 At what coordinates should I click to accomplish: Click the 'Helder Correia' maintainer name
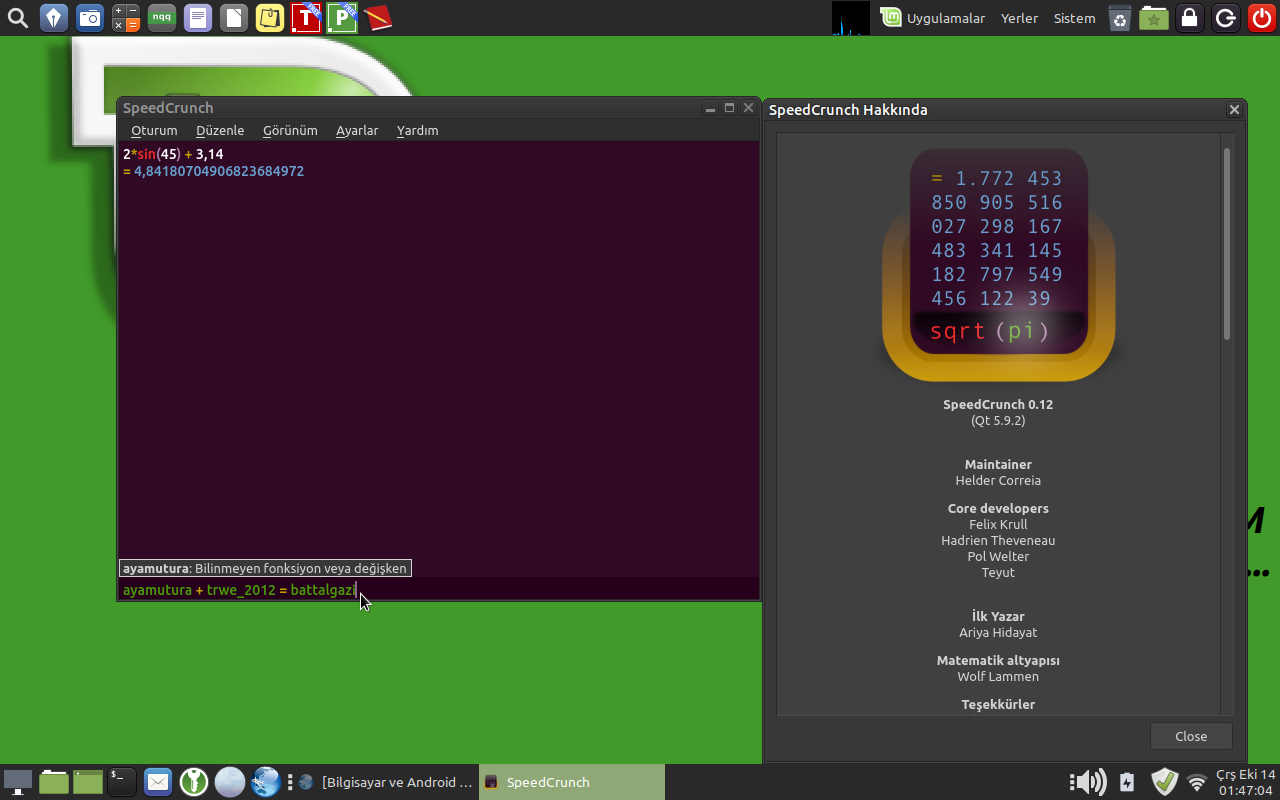(998, 480)
